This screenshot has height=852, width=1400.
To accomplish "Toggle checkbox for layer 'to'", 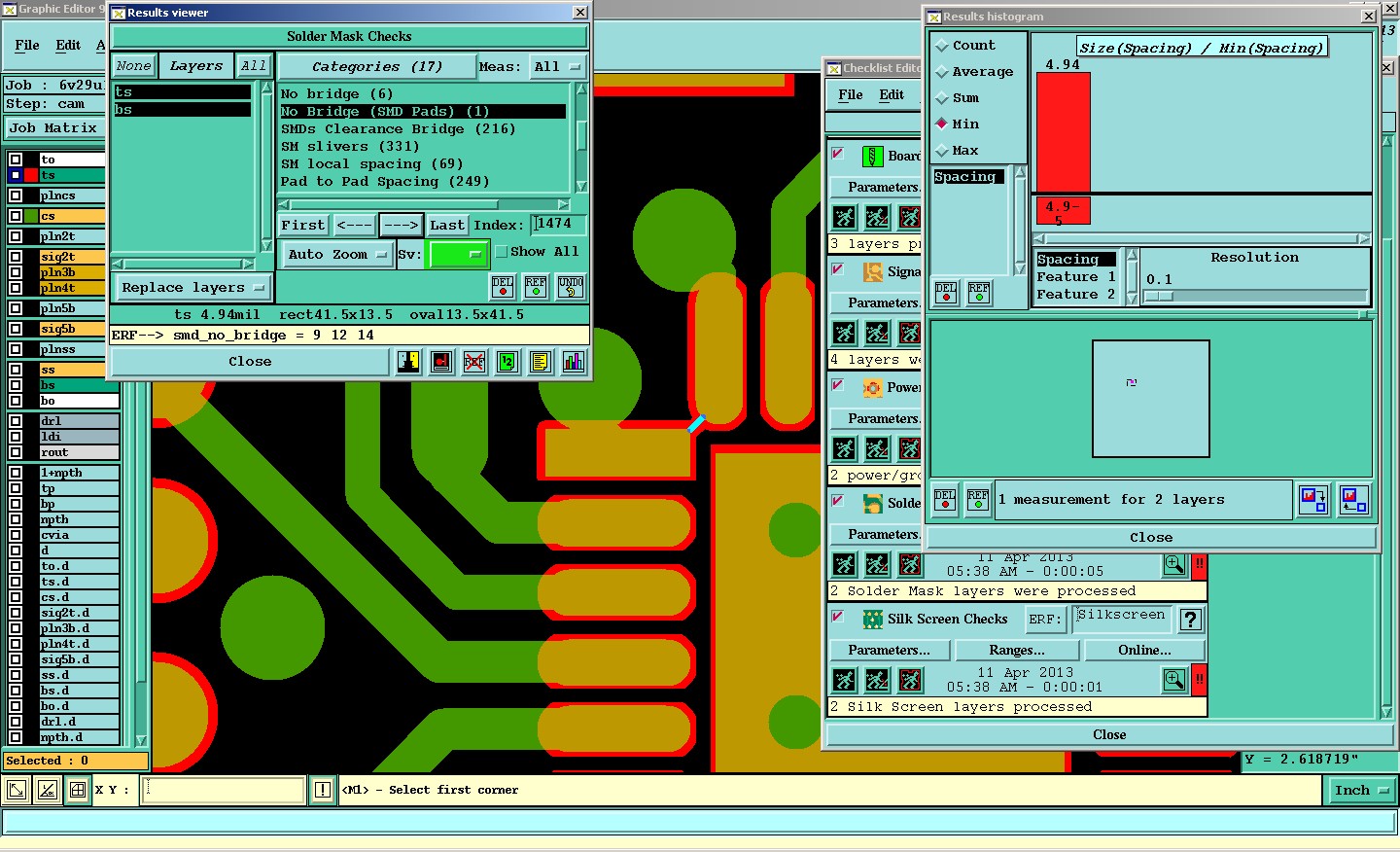I will (16, 160).
